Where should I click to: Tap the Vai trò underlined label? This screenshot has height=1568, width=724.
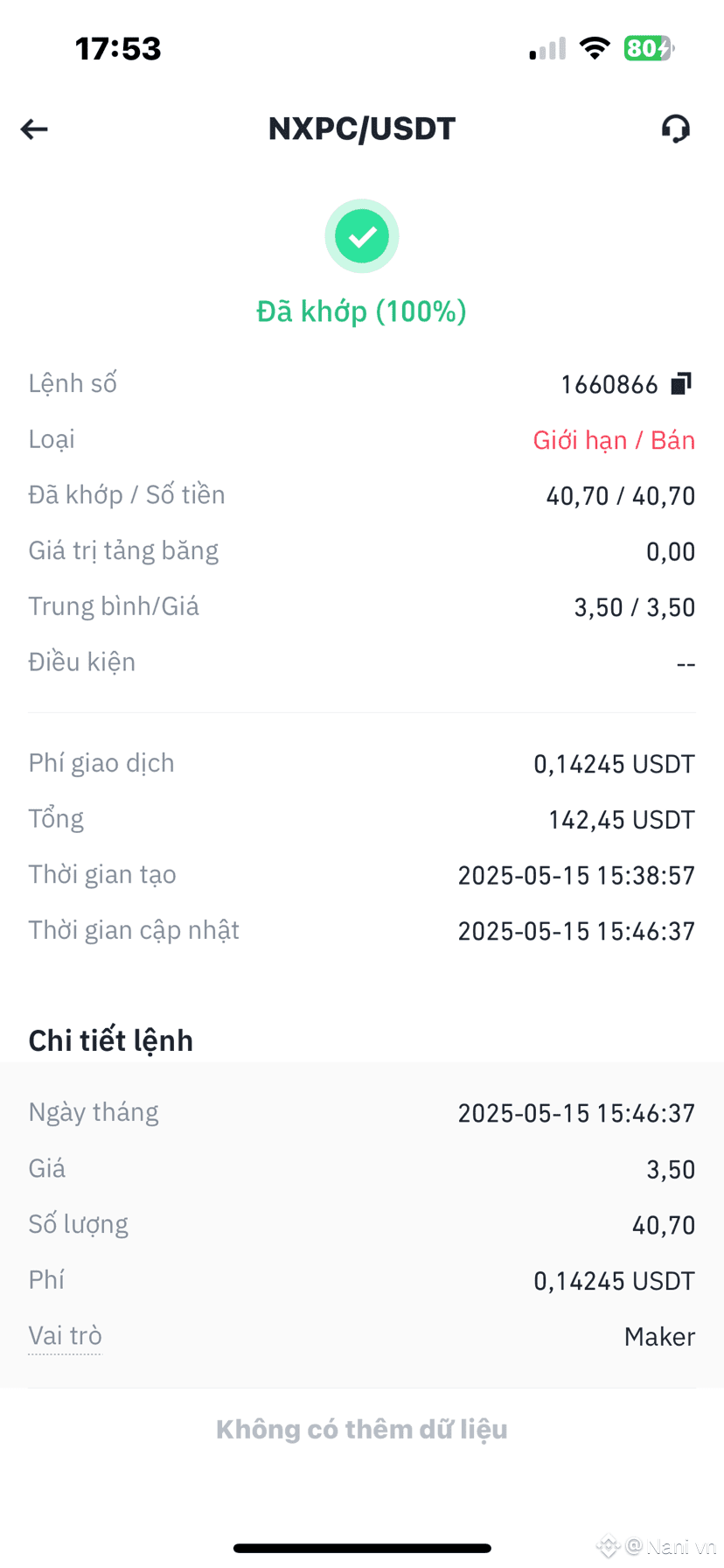pos(65,1336)
